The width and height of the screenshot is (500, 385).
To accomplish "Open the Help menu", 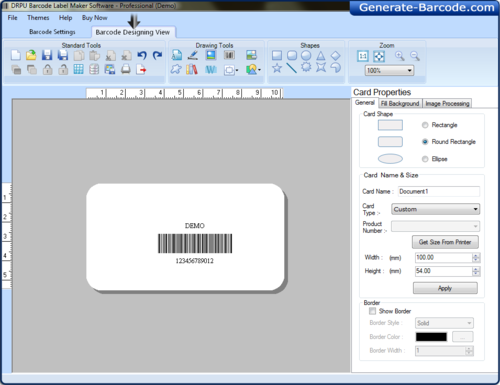I will pos(65,18).
